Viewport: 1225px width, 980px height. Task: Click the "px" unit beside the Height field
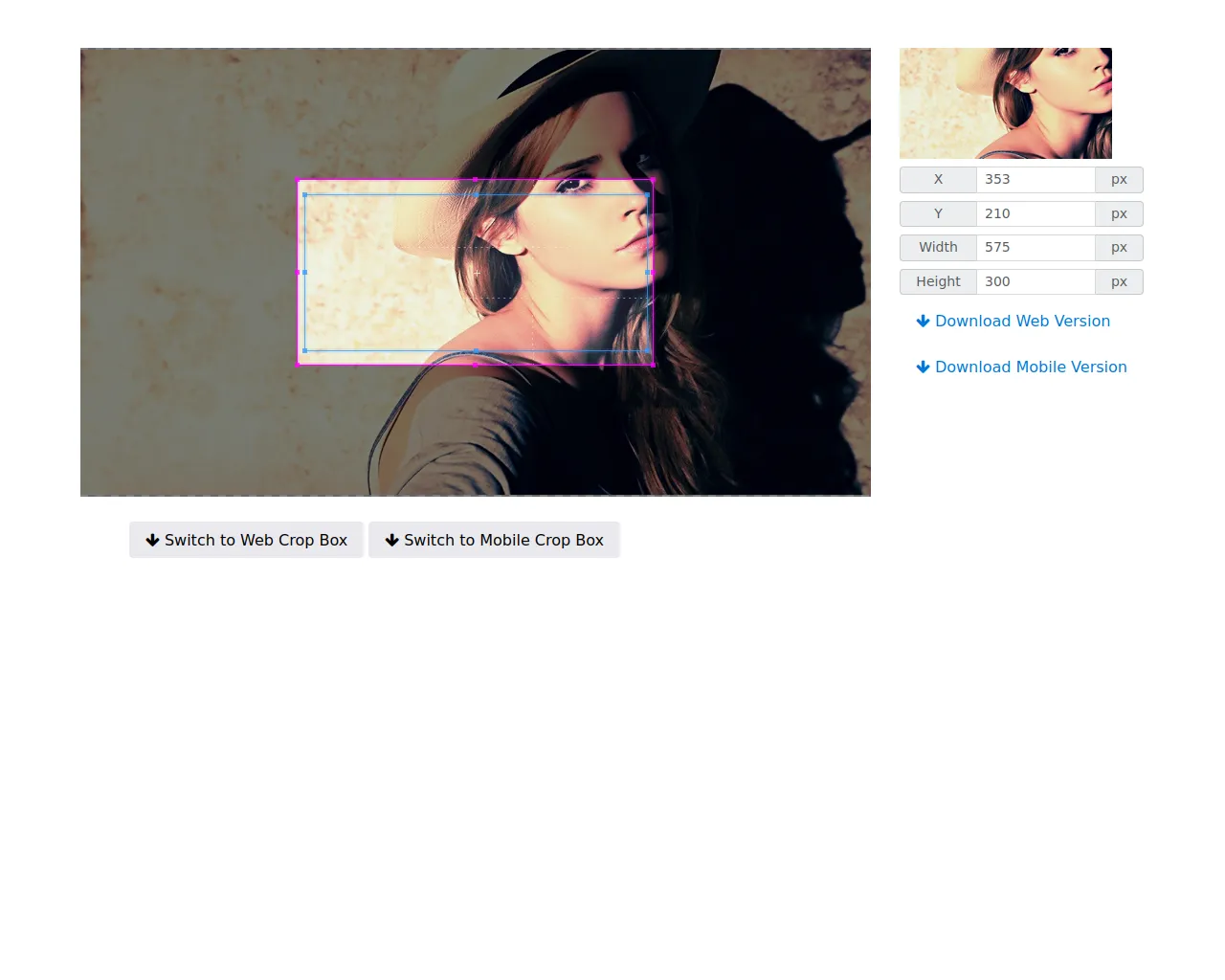pos(1119,282)
